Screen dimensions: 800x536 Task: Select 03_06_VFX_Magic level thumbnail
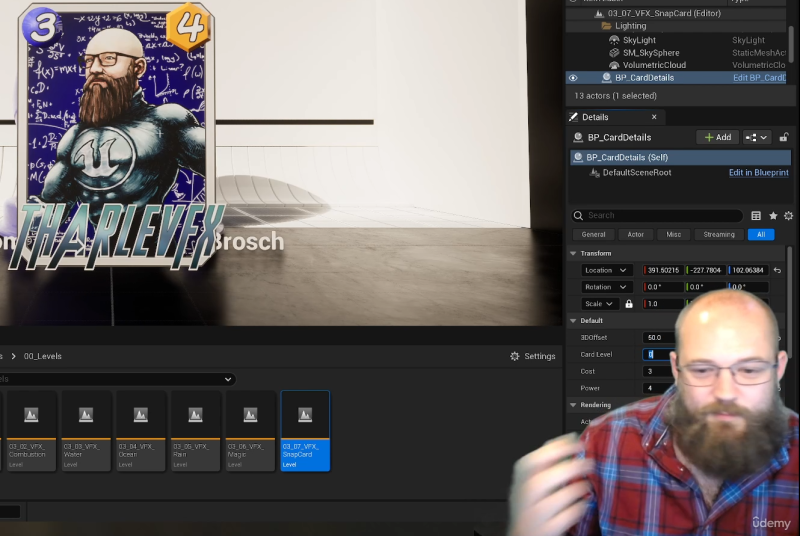(250, 431)
